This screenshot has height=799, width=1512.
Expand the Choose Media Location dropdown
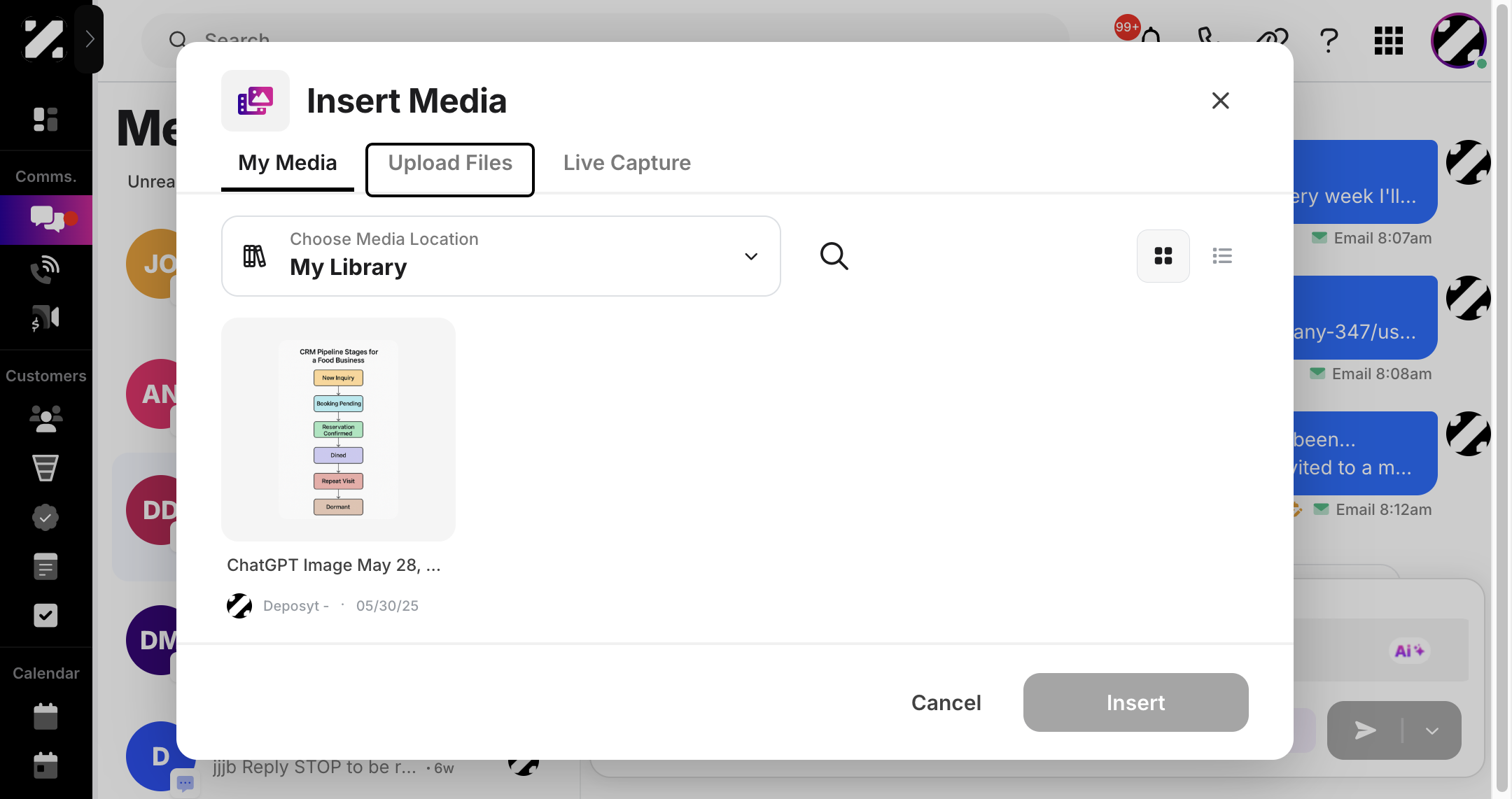[500, 256]
